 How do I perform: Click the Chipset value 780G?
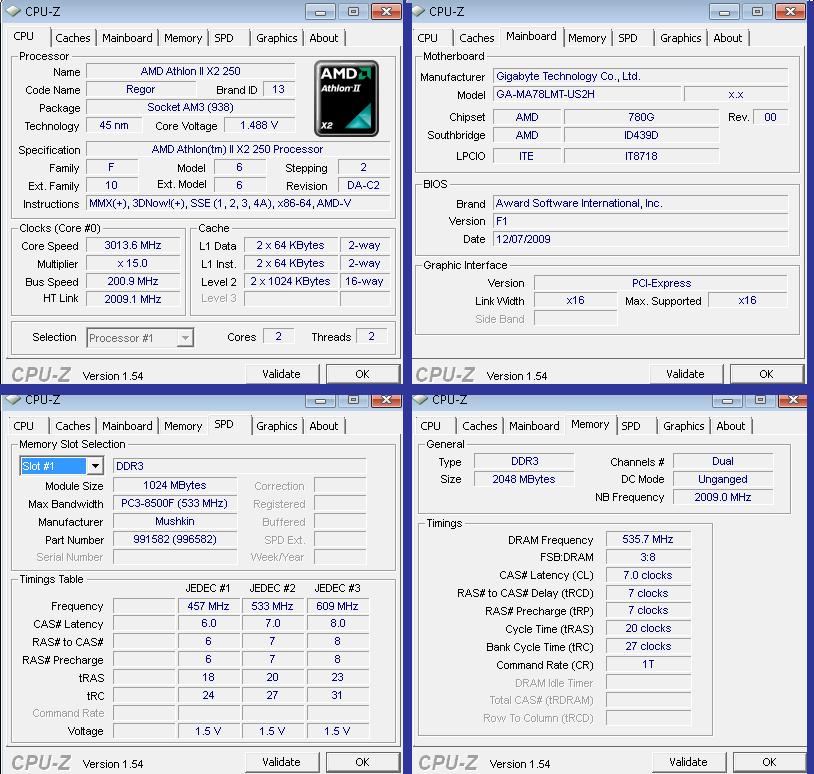(x=641, y=117)
